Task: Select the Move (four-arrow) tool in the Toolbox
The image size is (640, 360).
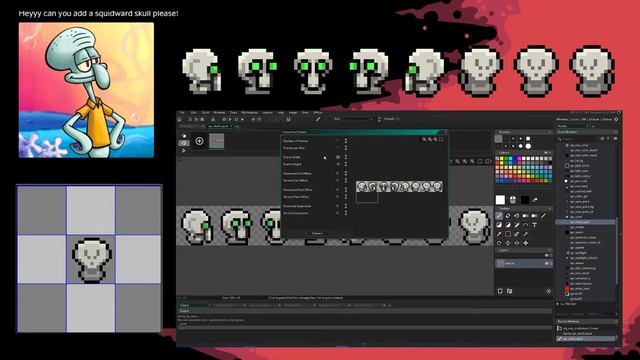Action: click(525, 243)
